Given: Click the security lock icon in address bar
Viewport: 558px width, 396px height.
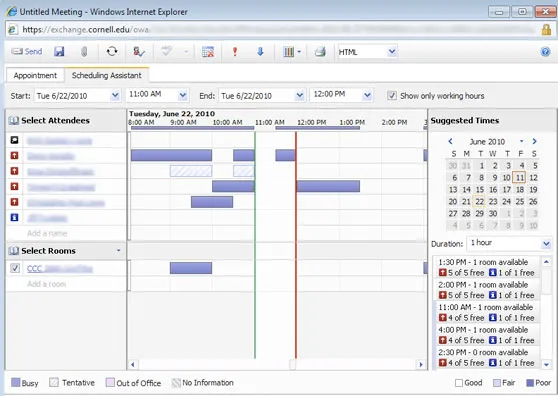Looking at the screenshot, I should coord(546,30).
